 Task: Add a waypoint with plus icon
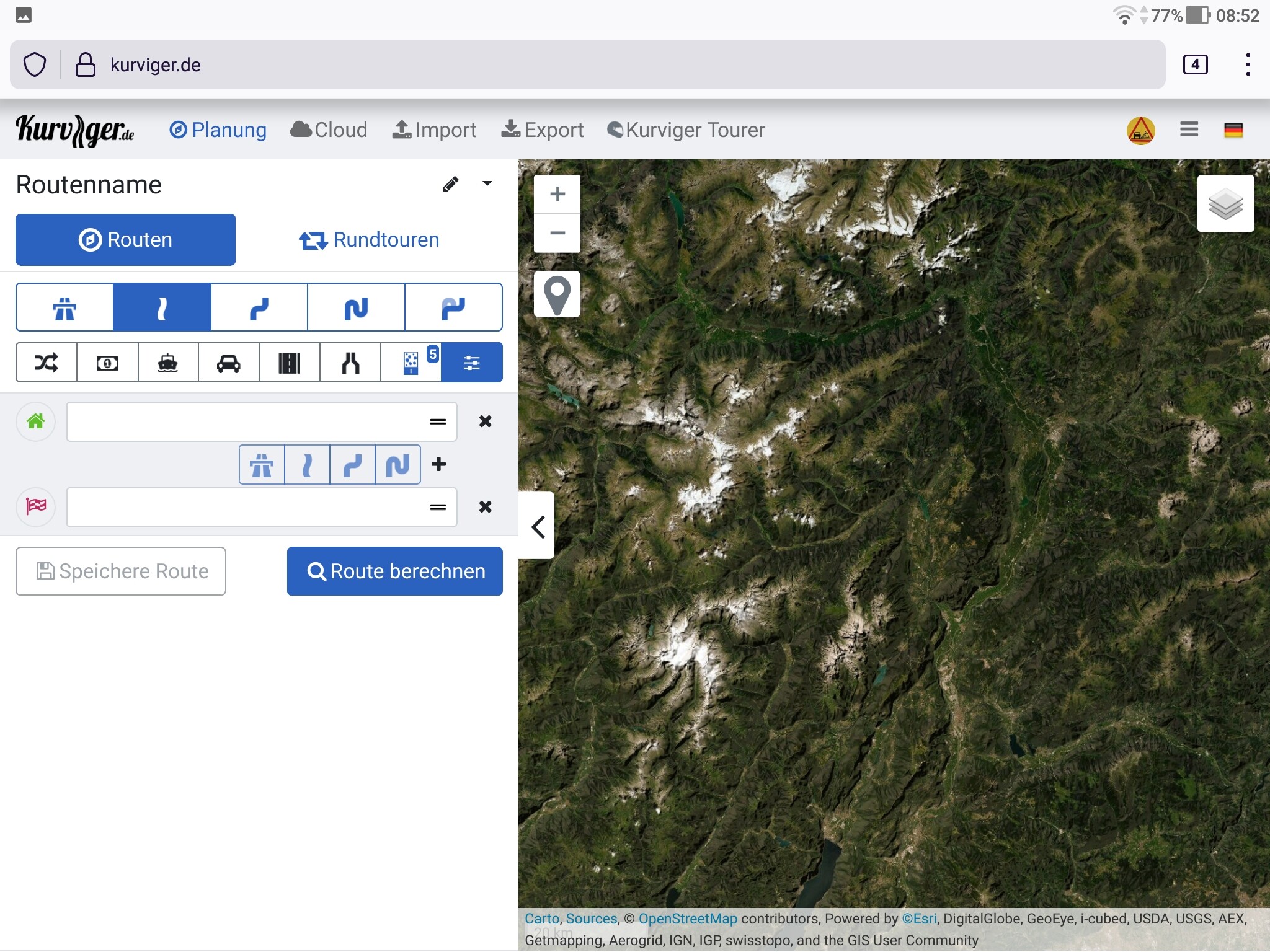click(438, 464)
